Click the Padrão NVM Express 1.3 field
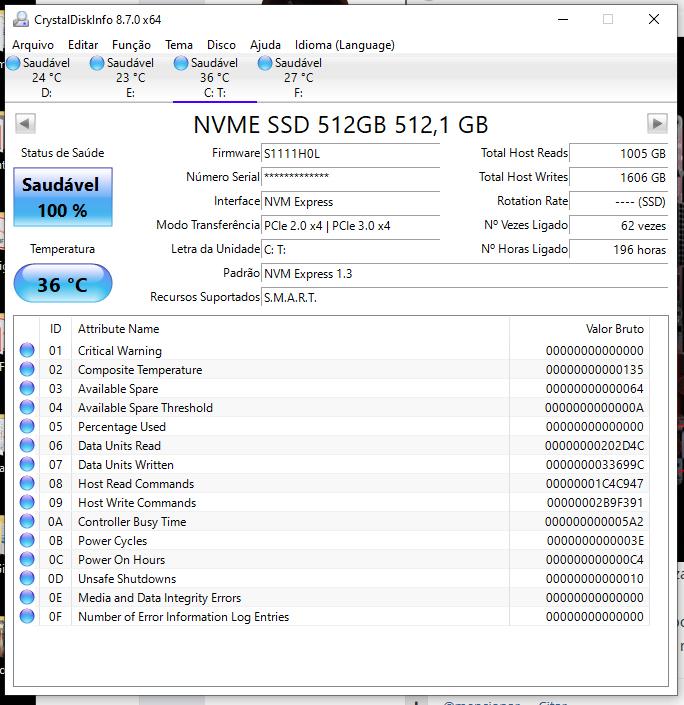 (464, 273)
